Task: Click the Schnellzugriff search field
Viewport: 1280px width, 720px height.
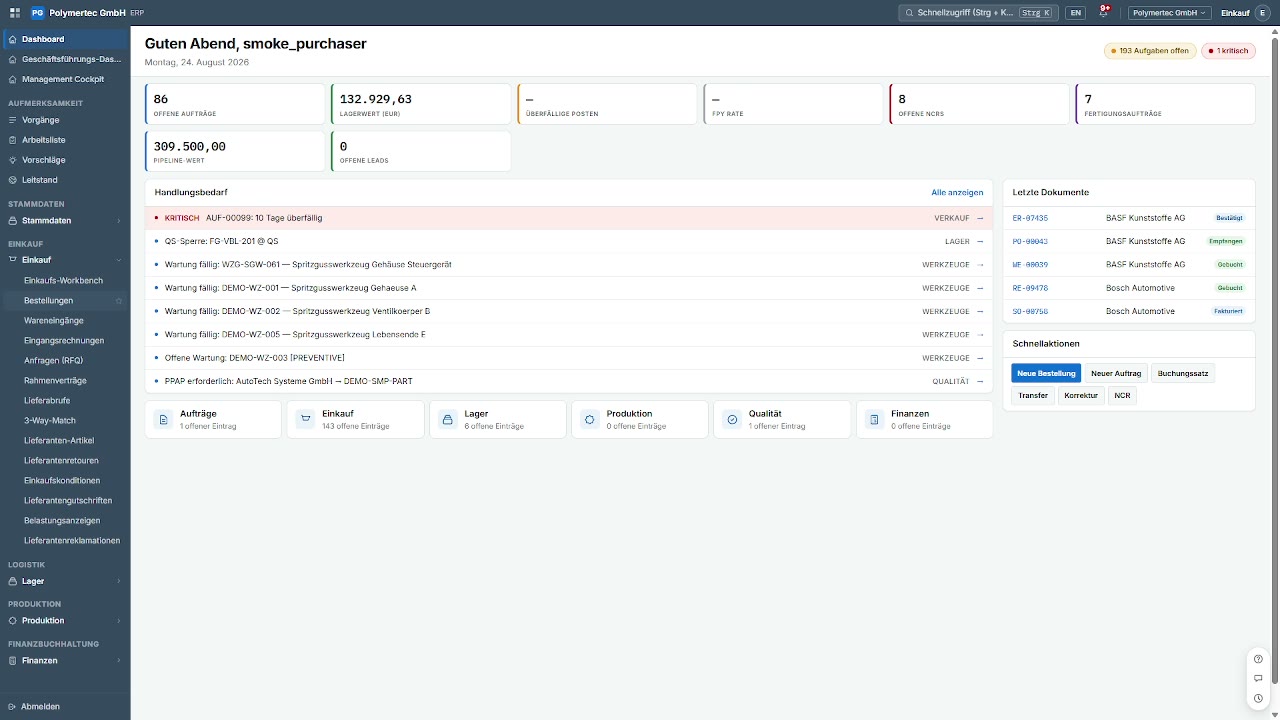Action: click(x=979, y=13)
